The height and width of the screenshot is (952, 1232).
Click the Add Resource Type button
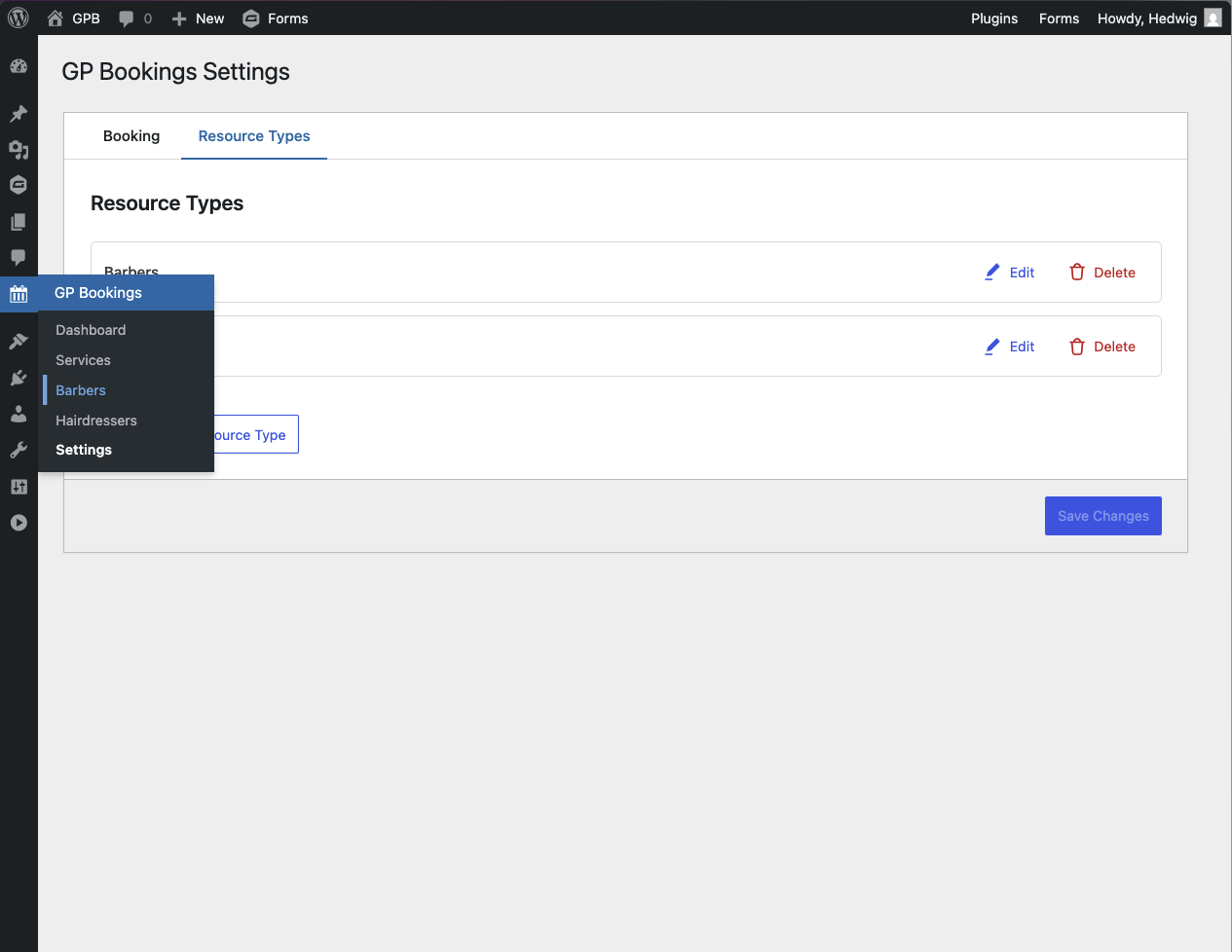[256, 434]
